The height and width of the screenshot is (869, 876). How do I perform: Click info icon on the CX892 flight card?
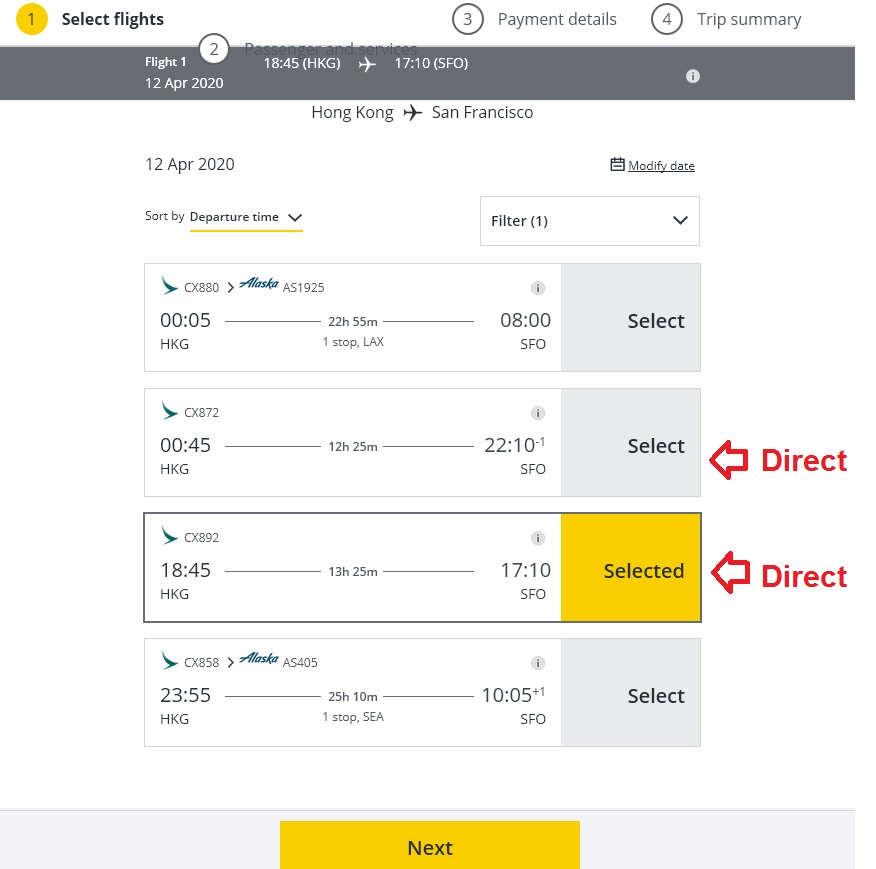pyautogui.click(x=537, y=538)
